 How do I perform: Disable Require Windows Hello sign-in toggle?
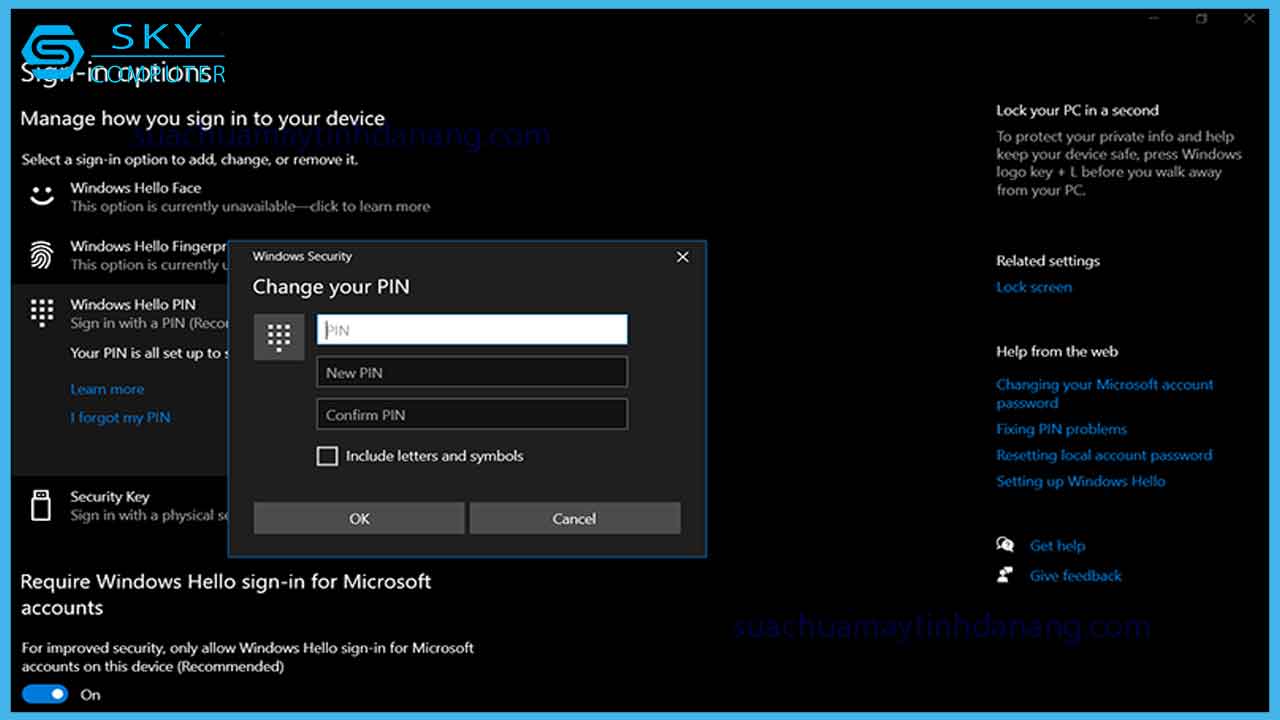tap(45, 694)
